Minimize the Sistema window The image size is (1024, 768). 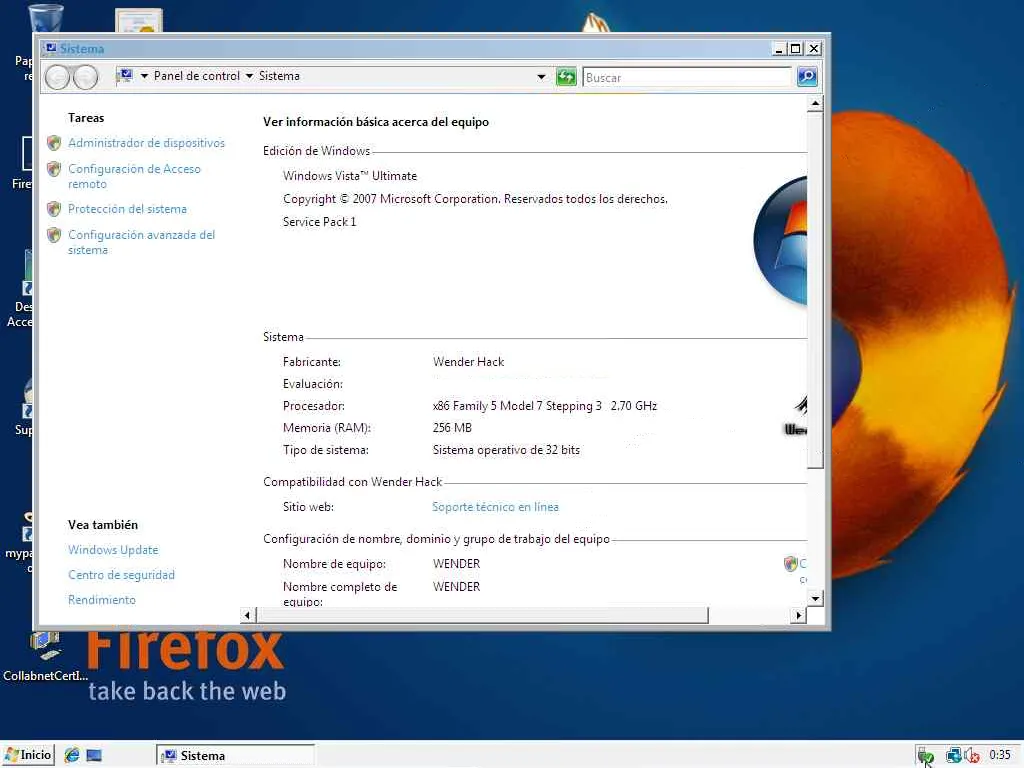pos(779,49)
